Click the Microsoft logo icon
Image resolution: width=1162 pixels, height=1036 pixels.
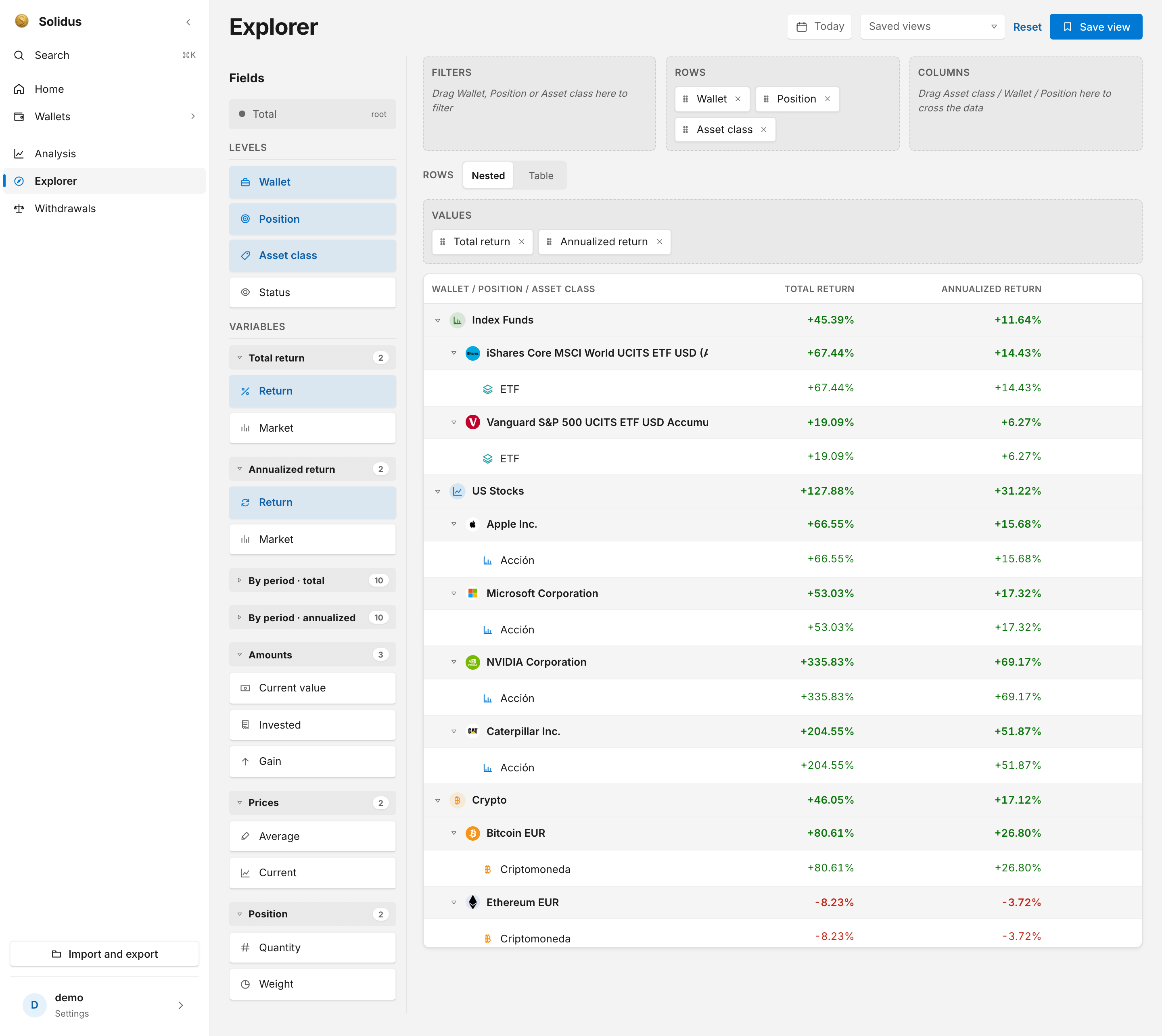[x=472, y=594]
